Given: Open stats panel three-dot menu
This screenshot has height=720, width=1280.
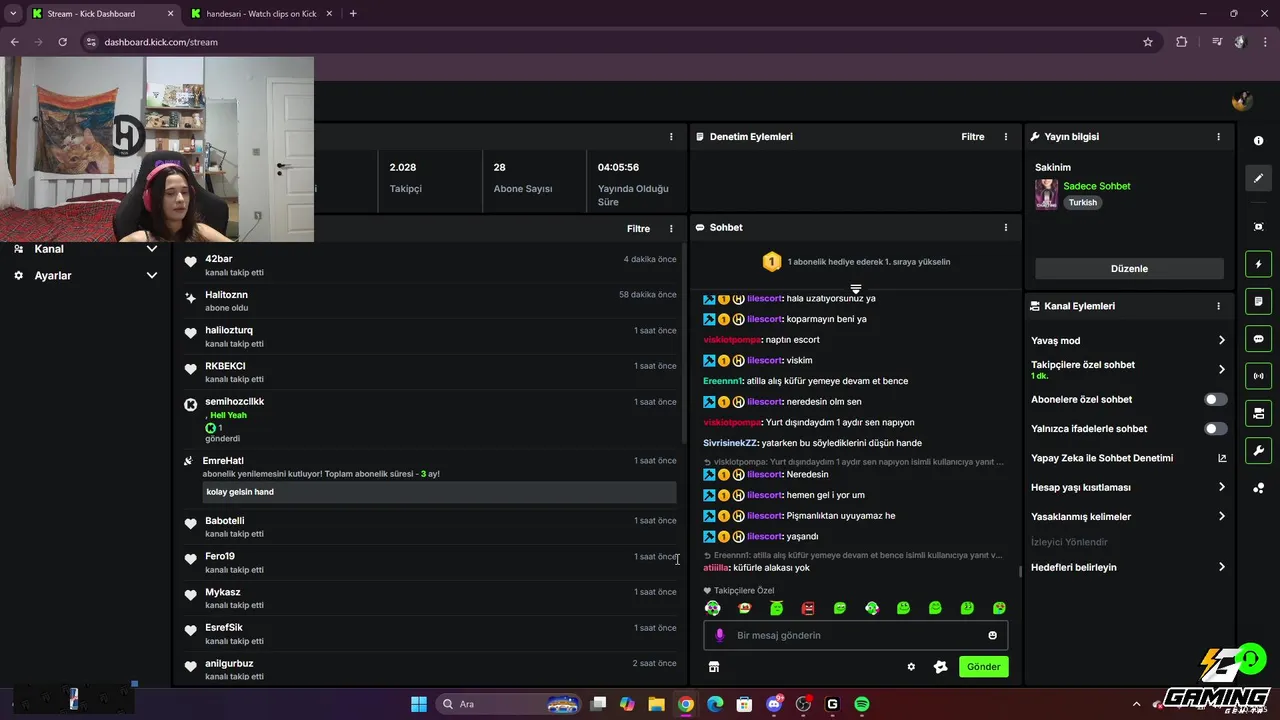Looking at the screenshot, I should click(671, 137).
